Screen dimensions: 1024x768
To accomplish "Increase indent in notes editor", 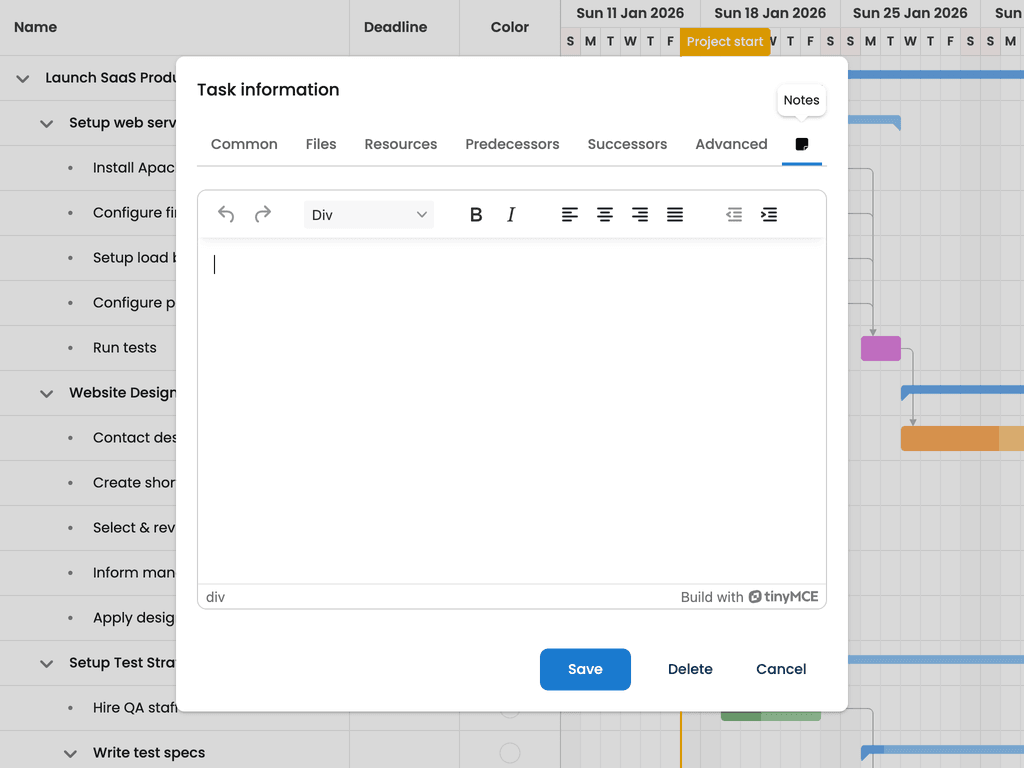I will pyautogui.click(x=769, y=214).
